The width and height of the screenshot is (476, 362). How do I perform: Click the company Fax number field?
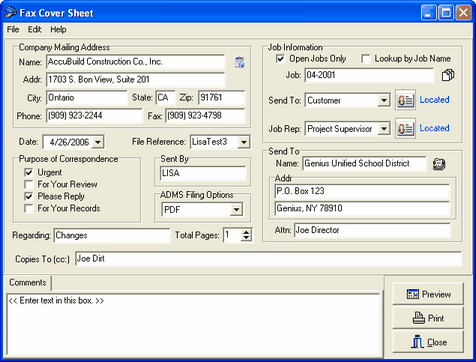(x=205, y=116)
